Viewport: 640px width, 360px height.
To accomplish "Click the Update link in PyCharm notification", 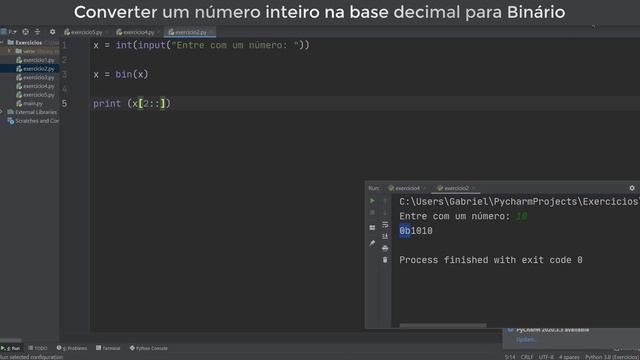I will tap(526, 340).
